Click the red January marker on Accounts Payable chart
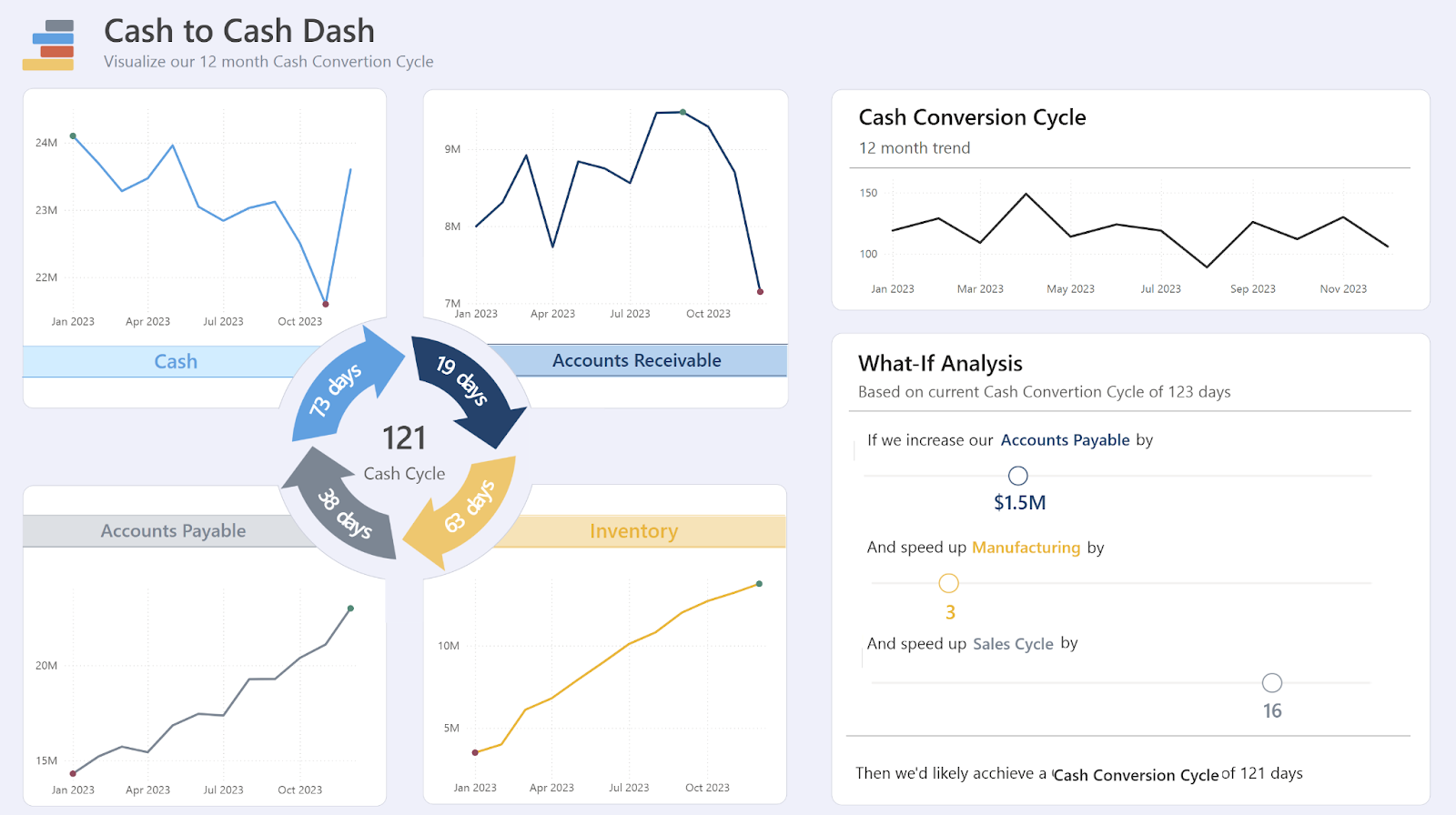 pyautogui.click(x=73, y=775)
